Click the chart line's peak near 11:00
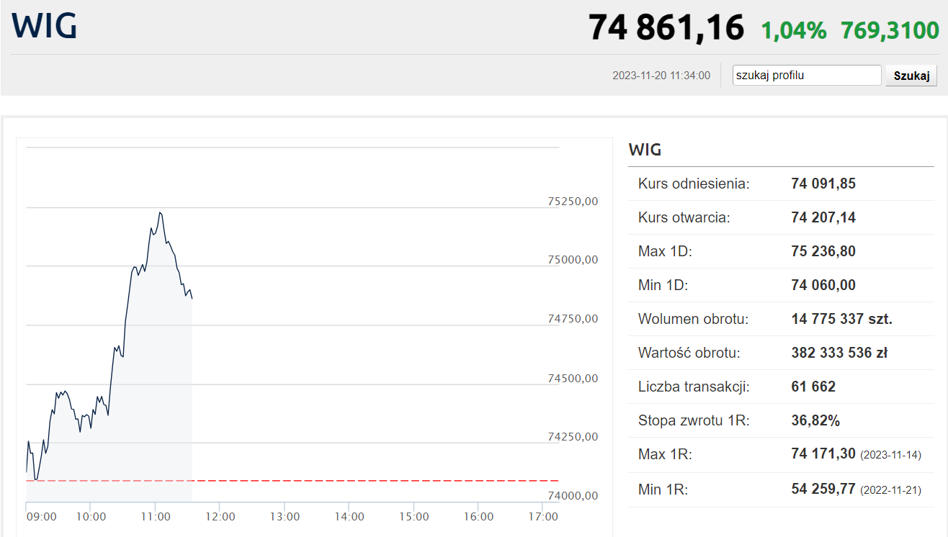The image size is (948, 537). click(160, 213)
